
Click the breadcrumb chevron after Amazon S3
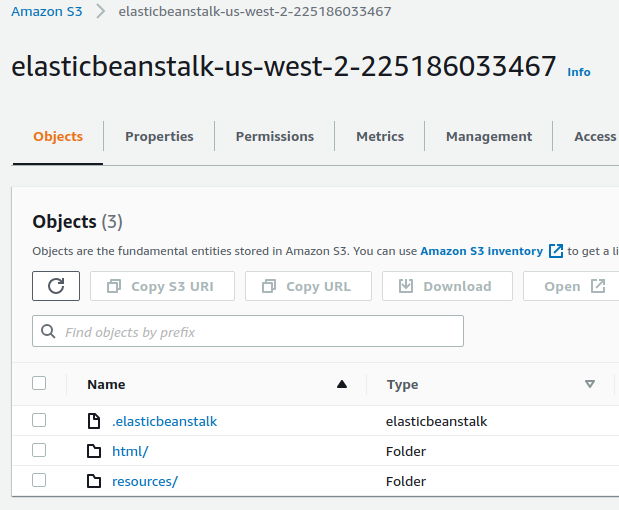pos(101,11)
